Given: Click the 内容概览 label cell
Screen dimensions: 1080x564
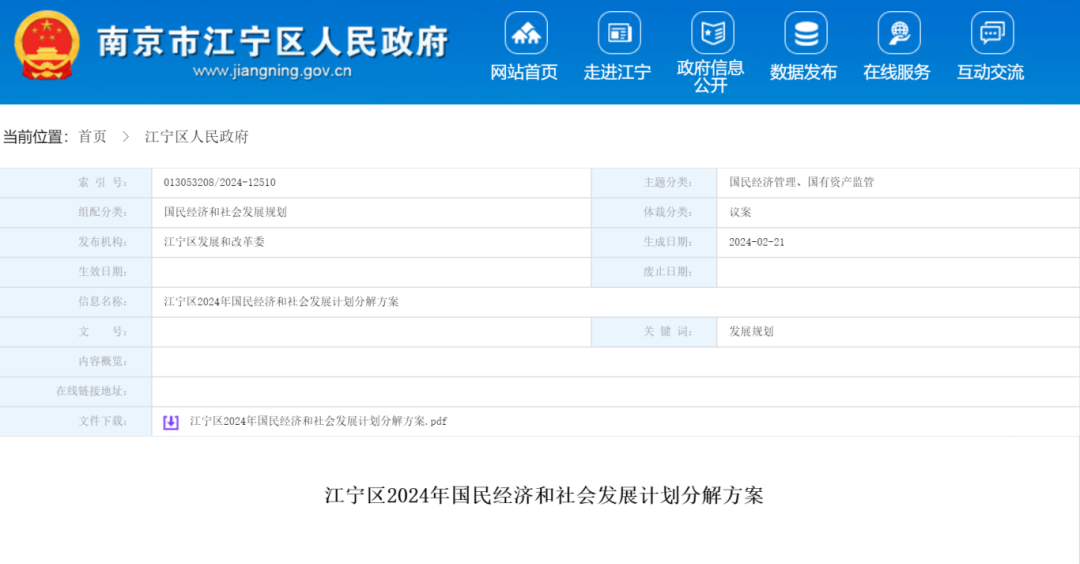Looking at the screenshot, I should tap(76, 362).
